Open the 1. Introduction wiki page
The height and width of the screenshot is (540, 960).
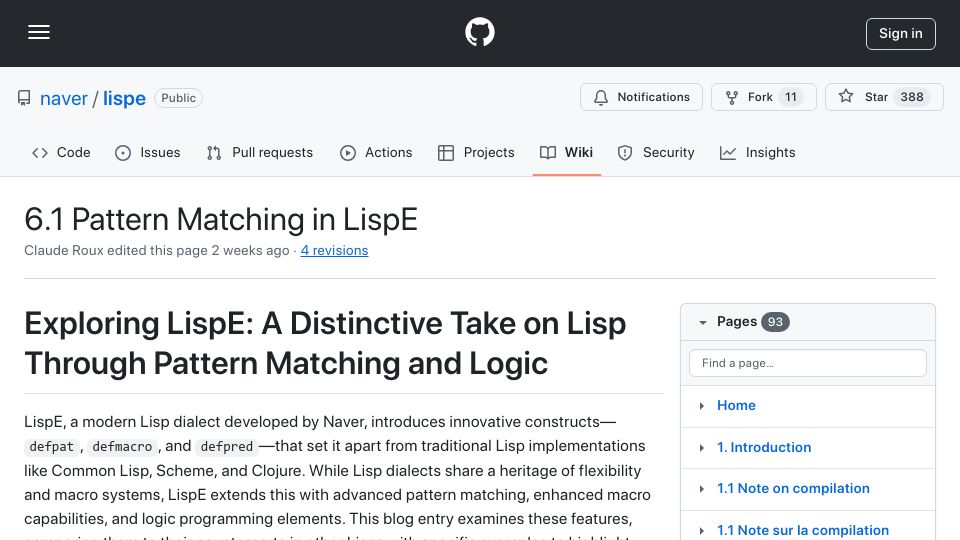click(764, 448)
